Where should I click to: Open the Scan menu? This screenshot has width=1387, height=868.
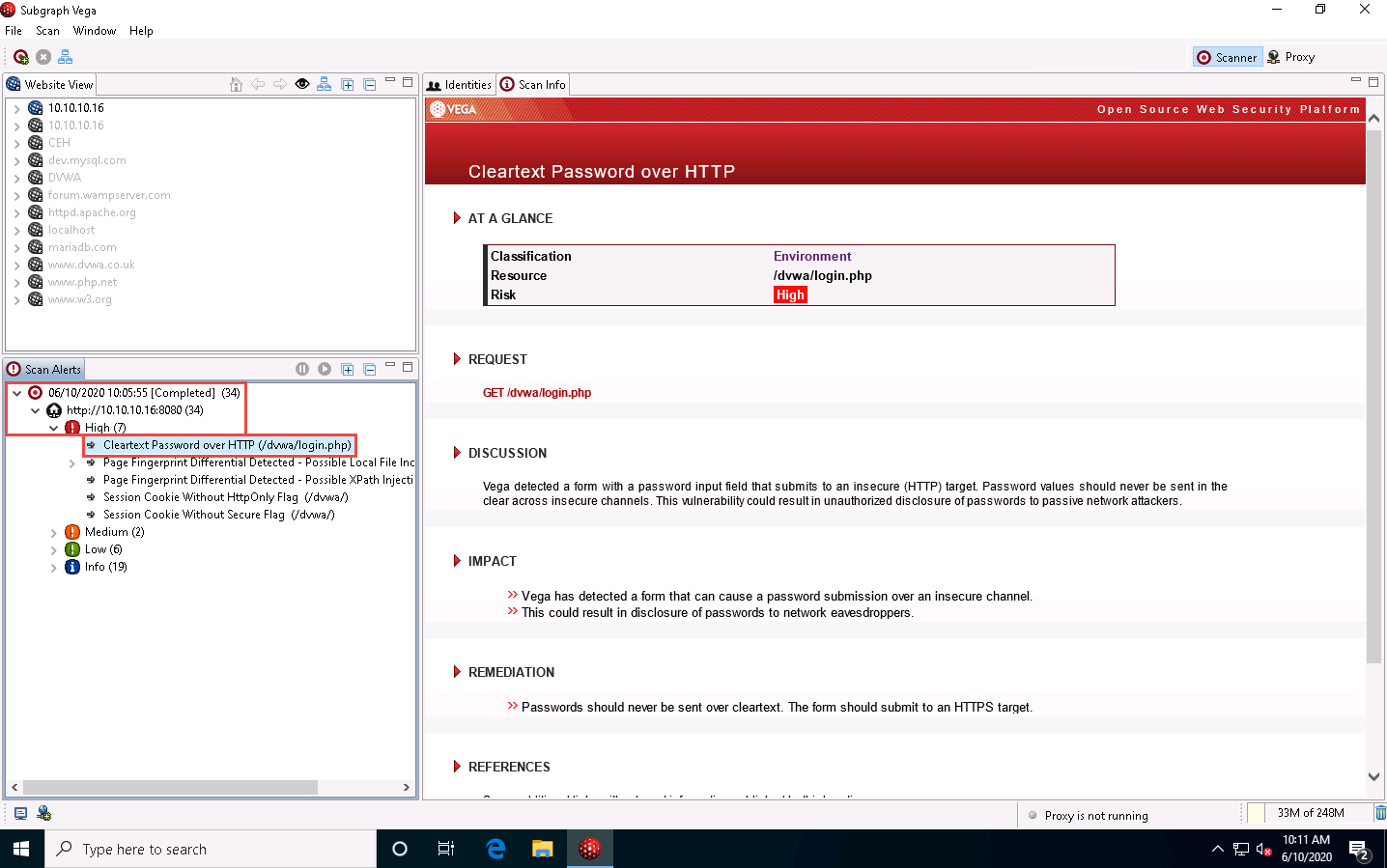point(47,31)
